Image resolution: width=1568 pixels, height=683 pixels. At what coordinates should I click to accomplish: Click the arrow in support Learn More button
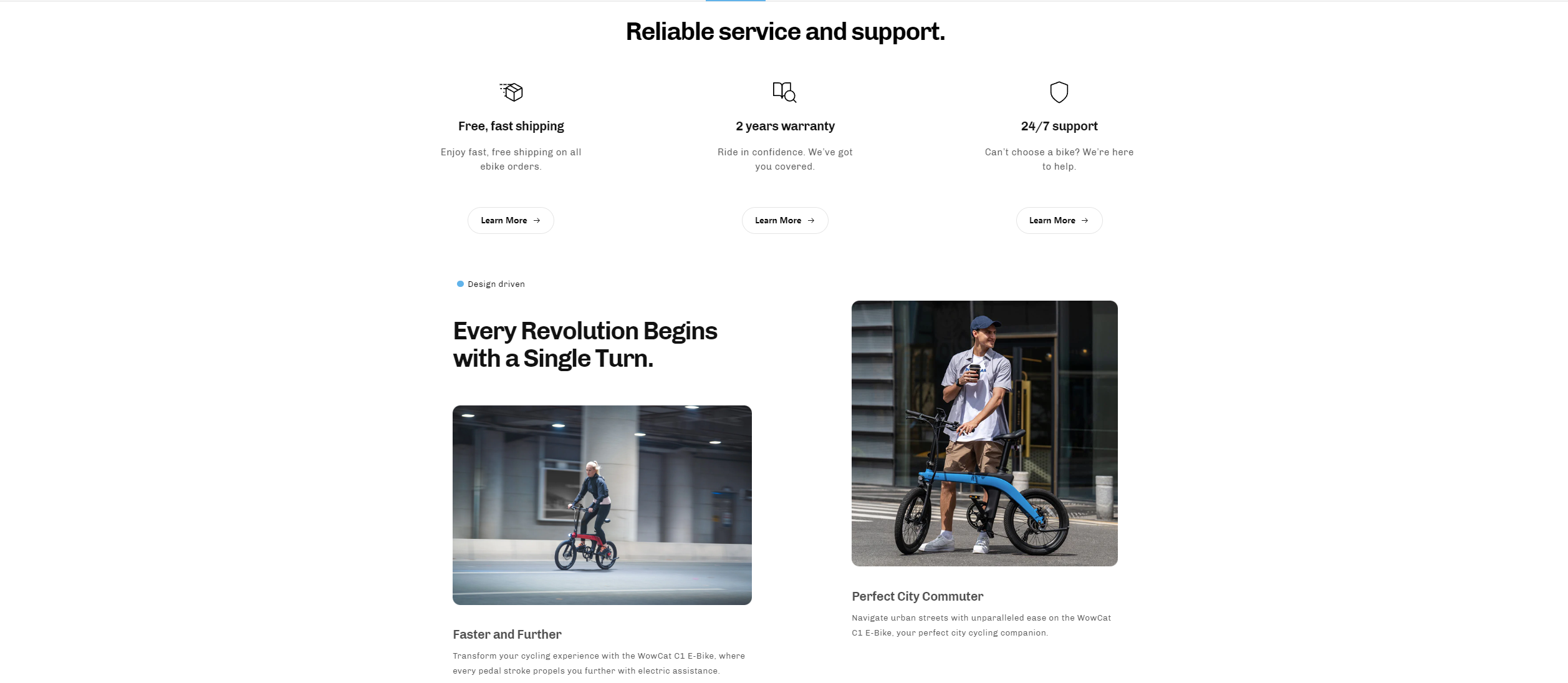(x=1085, y=220)
